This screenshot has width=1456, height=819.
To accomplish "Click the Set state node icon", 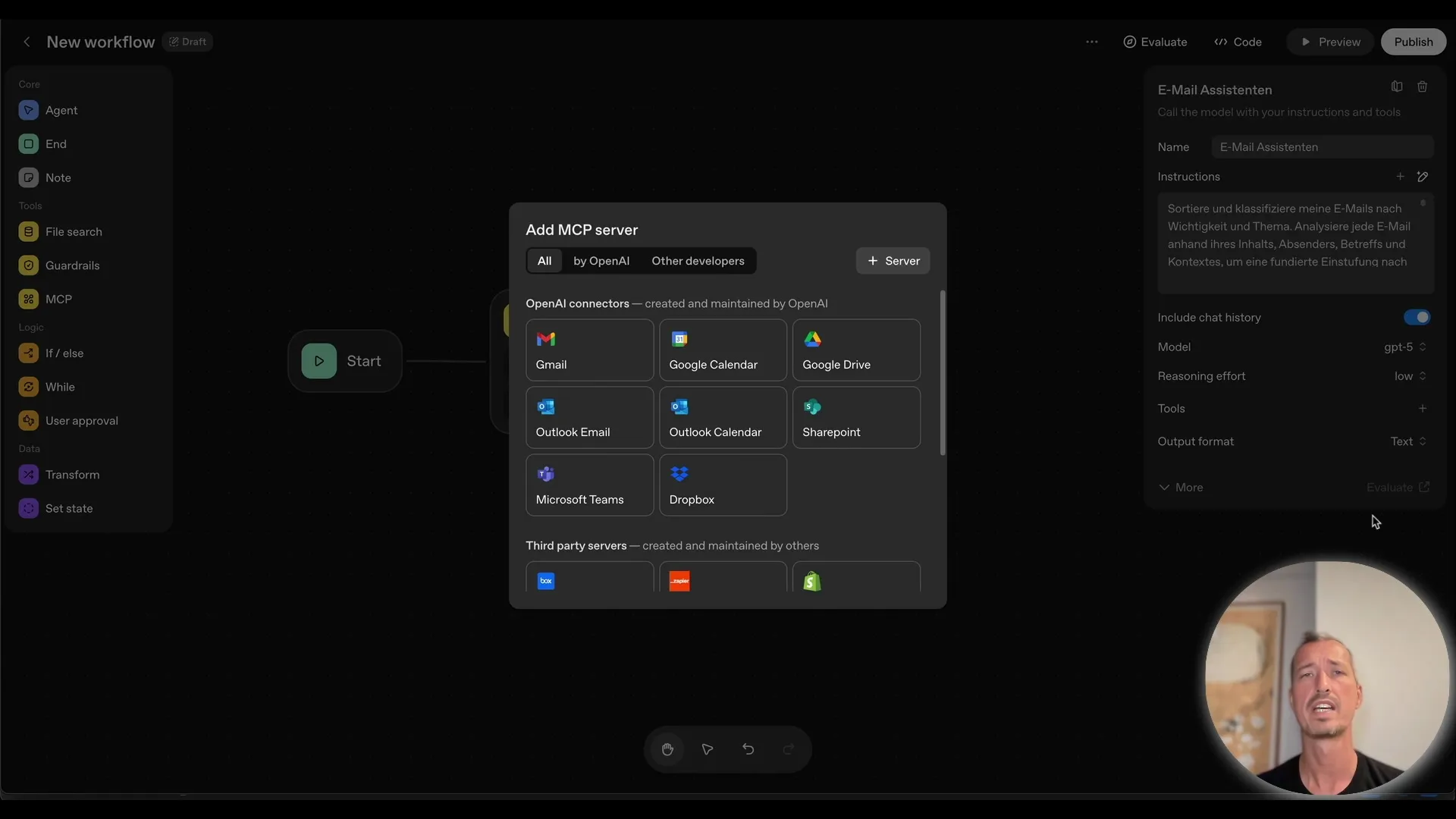I will click(28, 508).
